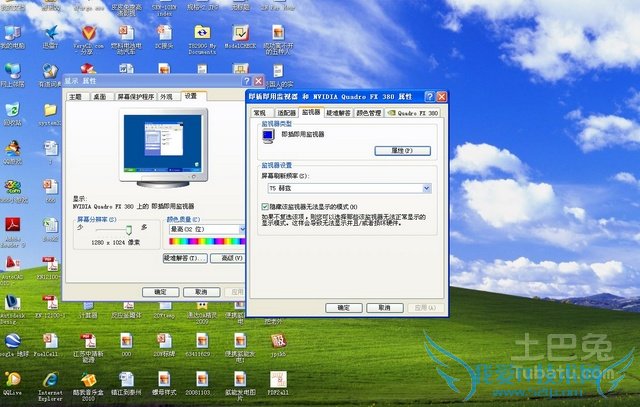Click the monitor icon under 监视器类型
640x407 pixels.
(x=268, y=134)
